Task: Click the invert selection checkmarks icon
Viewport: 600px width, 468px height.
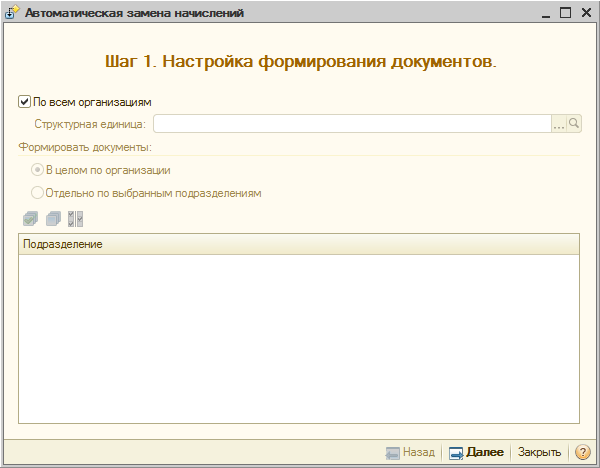Action: (76, 219)
